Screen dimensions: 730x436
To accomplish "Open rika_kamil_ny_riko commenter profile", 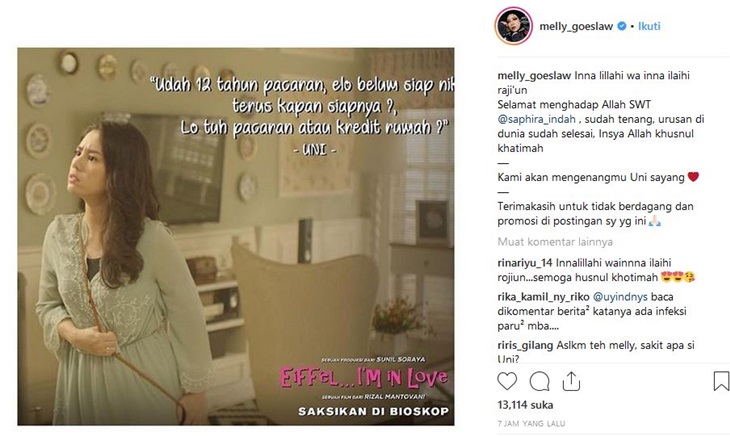I will (x=543, y=297).
